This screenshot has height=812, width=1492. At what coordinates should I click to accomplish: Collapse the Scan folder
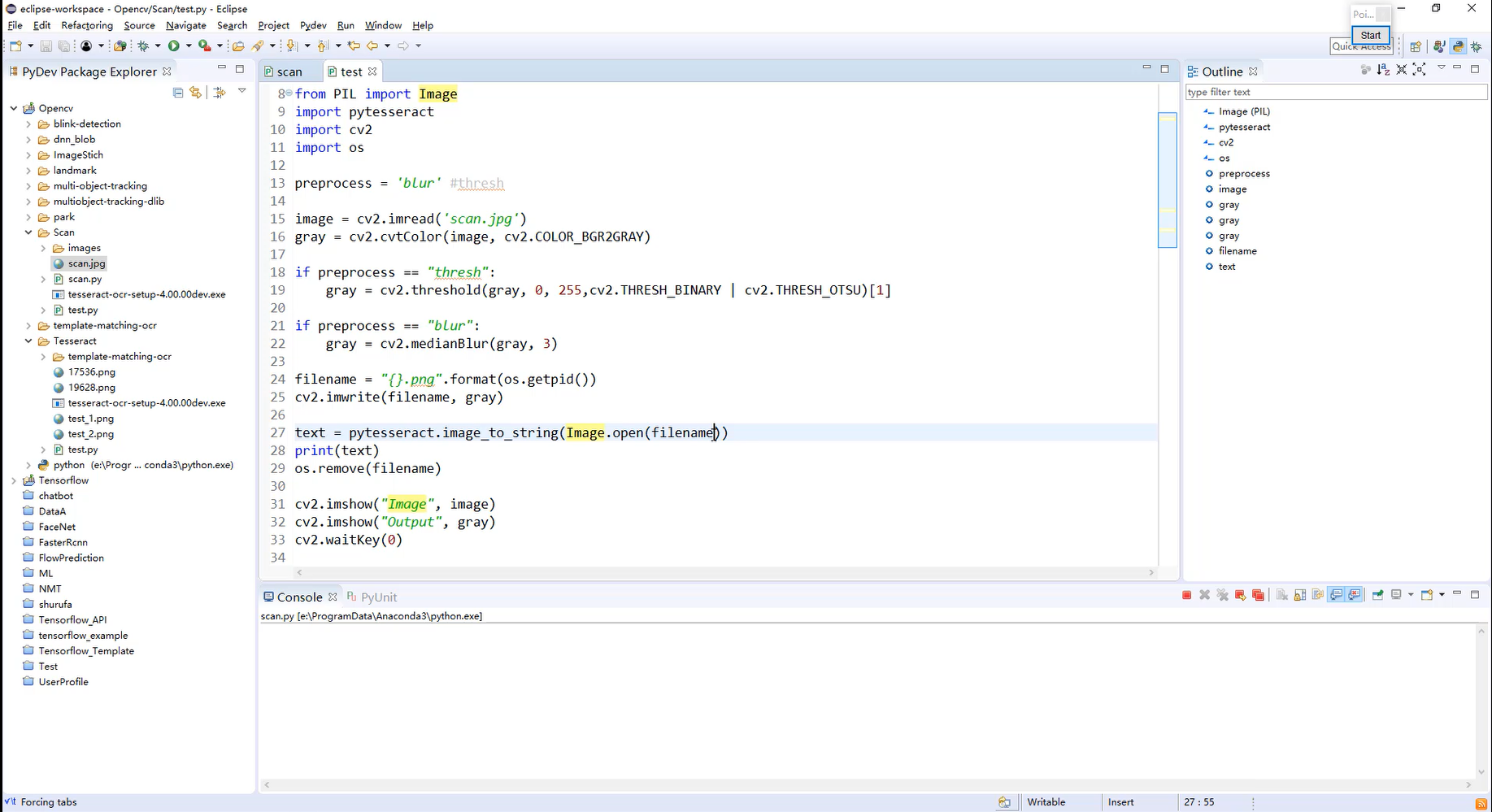[28, 232]
